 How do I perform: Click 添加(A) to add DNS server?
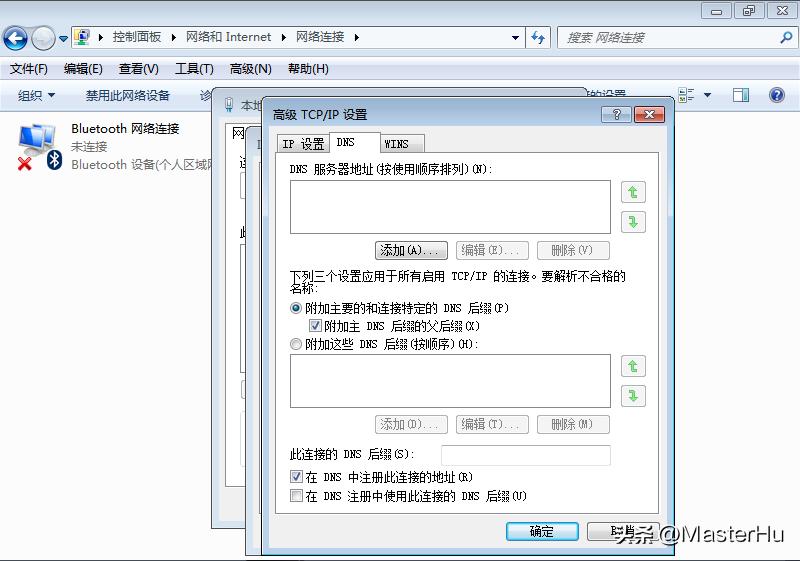tap(411, 250)
